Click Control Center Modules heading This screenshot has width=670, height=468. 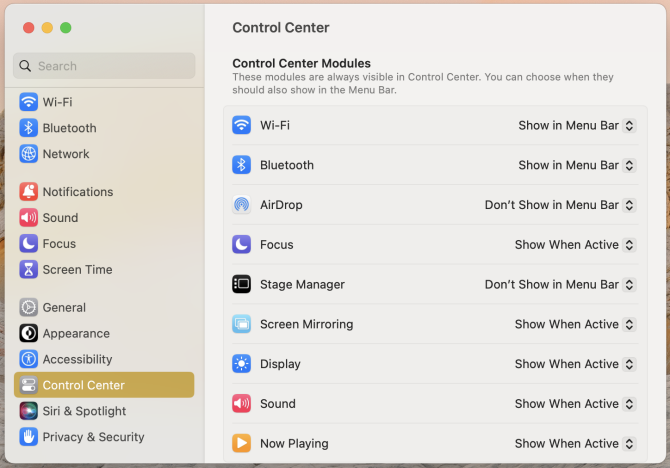(301, 63)
